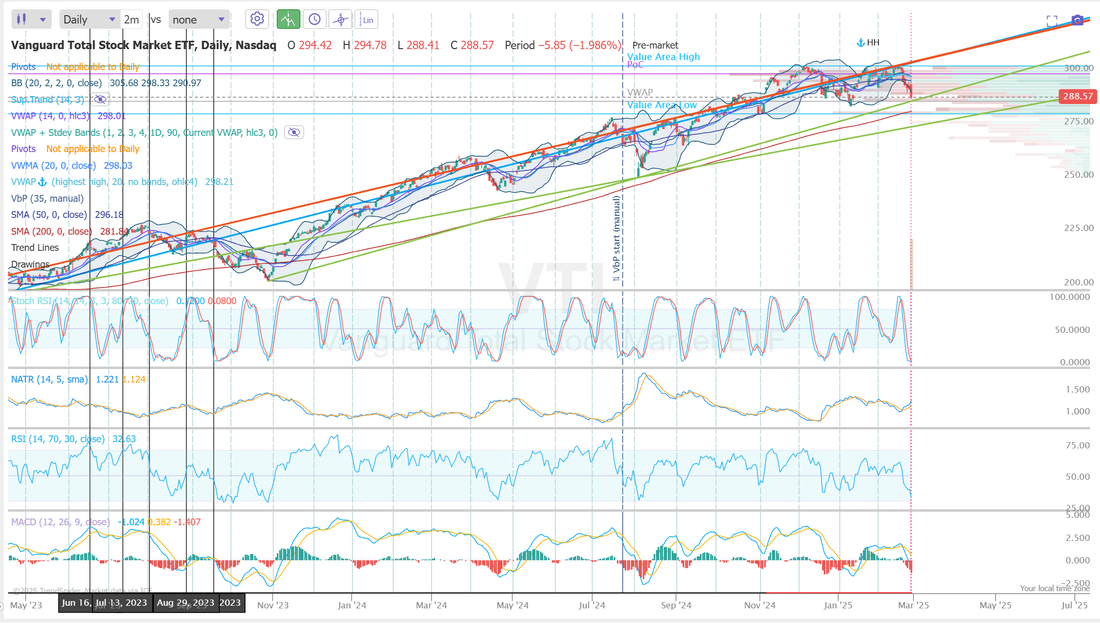This screenshot has width=1100, height=623.
Task: Toggle the crosshair cursor tool
Action: point(340,20)
